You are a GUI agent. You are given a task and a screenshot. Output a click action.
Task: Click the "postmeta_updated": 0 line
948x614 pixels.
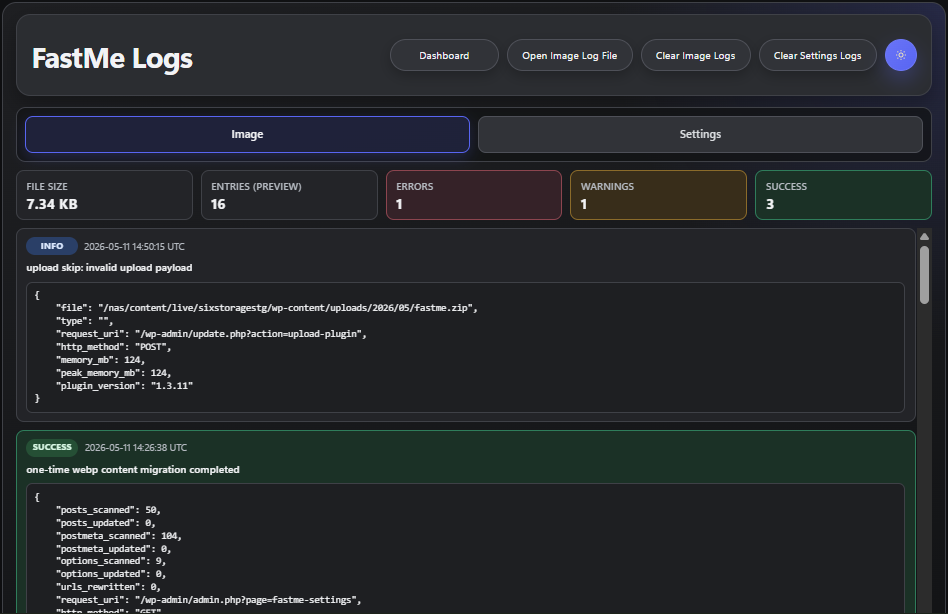pos(114,549)
